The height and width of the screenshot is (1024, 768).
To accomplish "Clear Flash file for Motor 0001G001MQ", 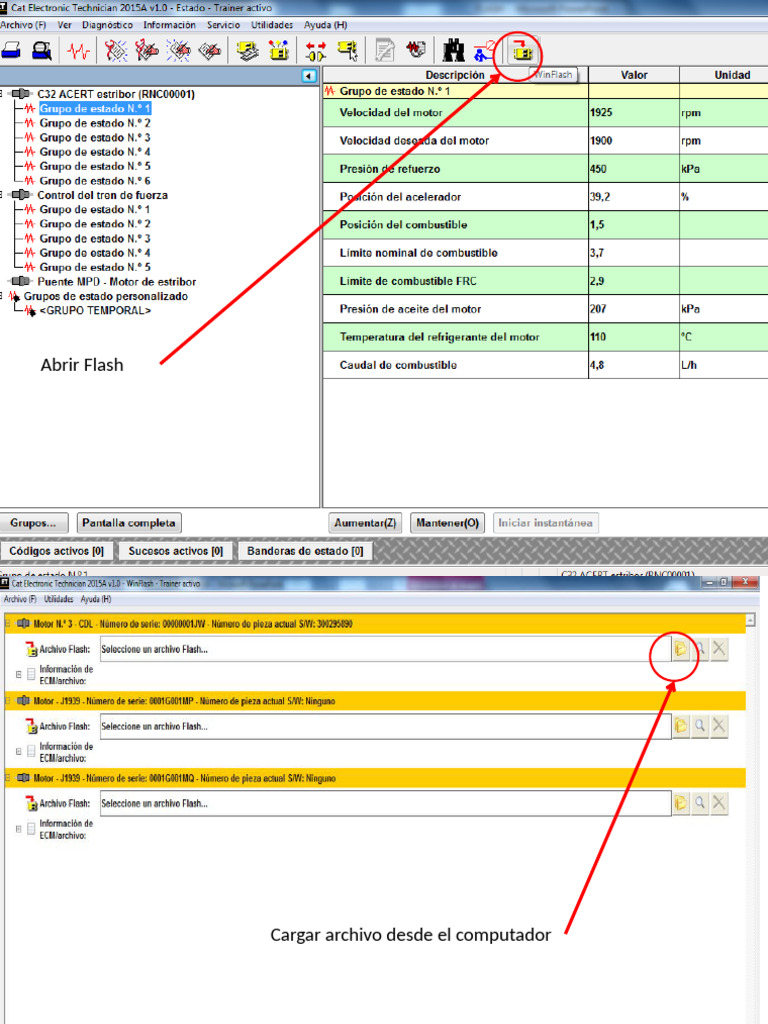I will click(x=719, y=803).
